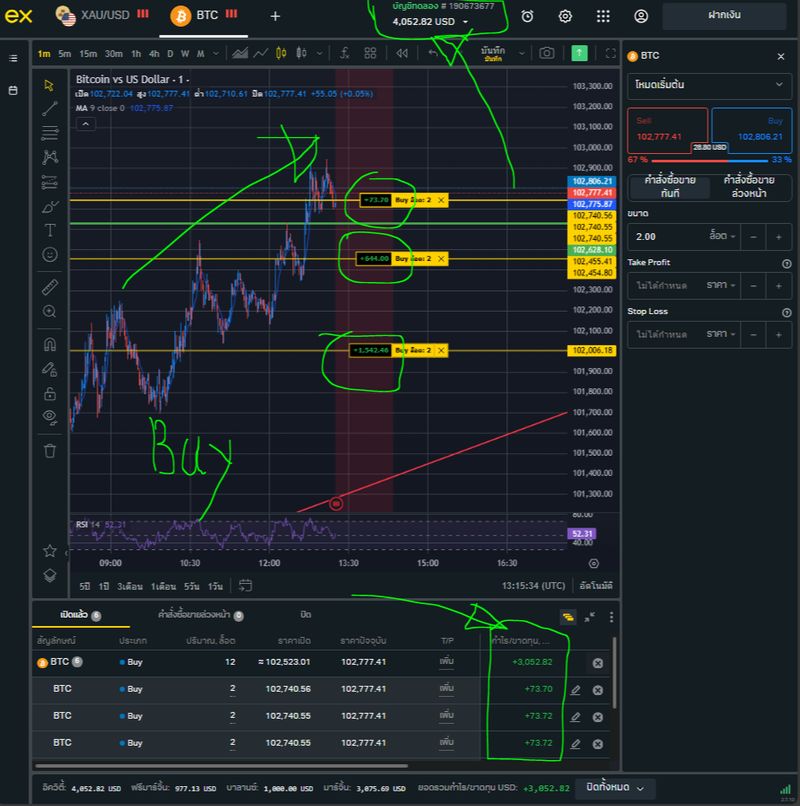
Task: Toggle the lock-all-drawings icon
Action: click(48, 394)
